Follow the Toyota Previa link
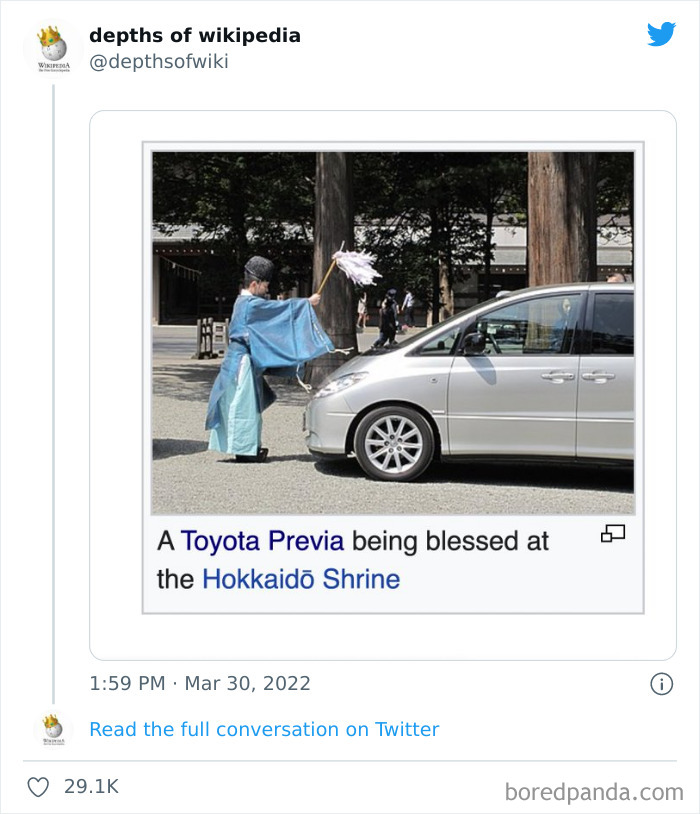The width and height of the screenshot is (700, 814). [x=262, y=541]
